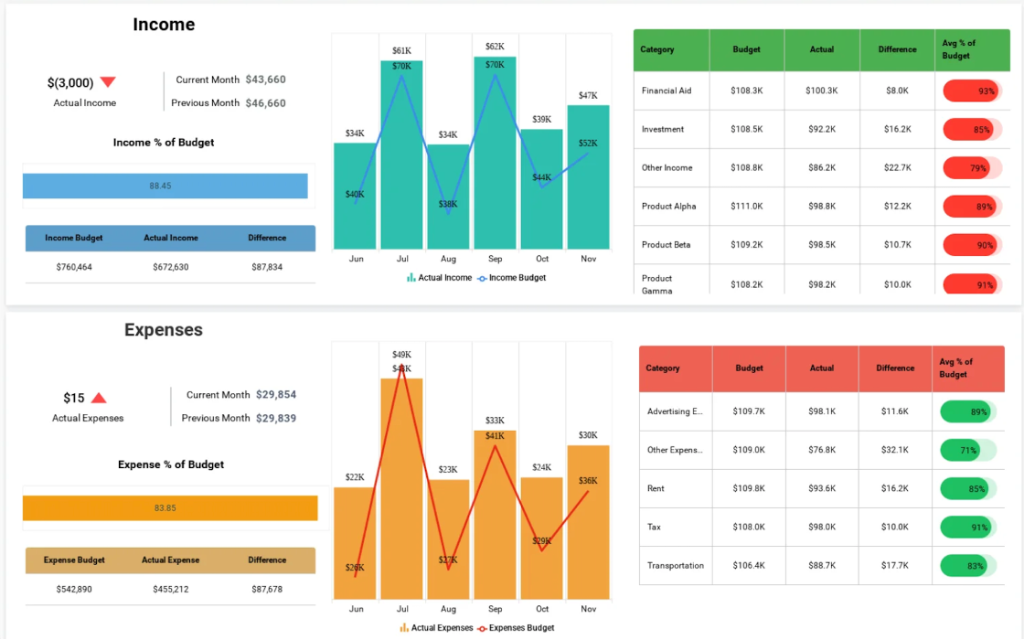The image size is (1024, 639).
Task: Click the Income Budget legend line icon
Action: tap(482, 278)
